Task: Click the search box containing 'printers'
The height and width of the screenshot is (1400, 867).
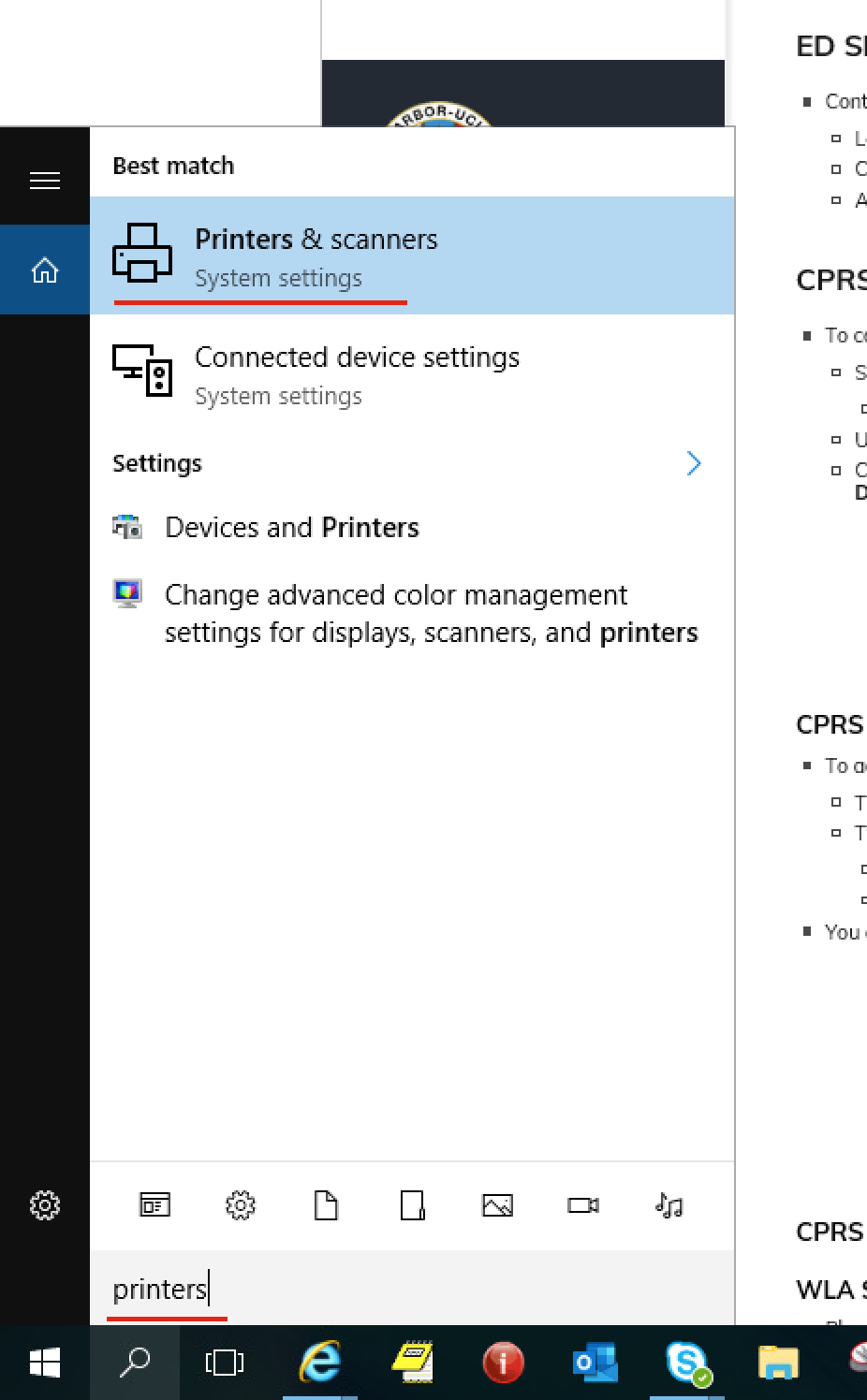Action: 412,1290
